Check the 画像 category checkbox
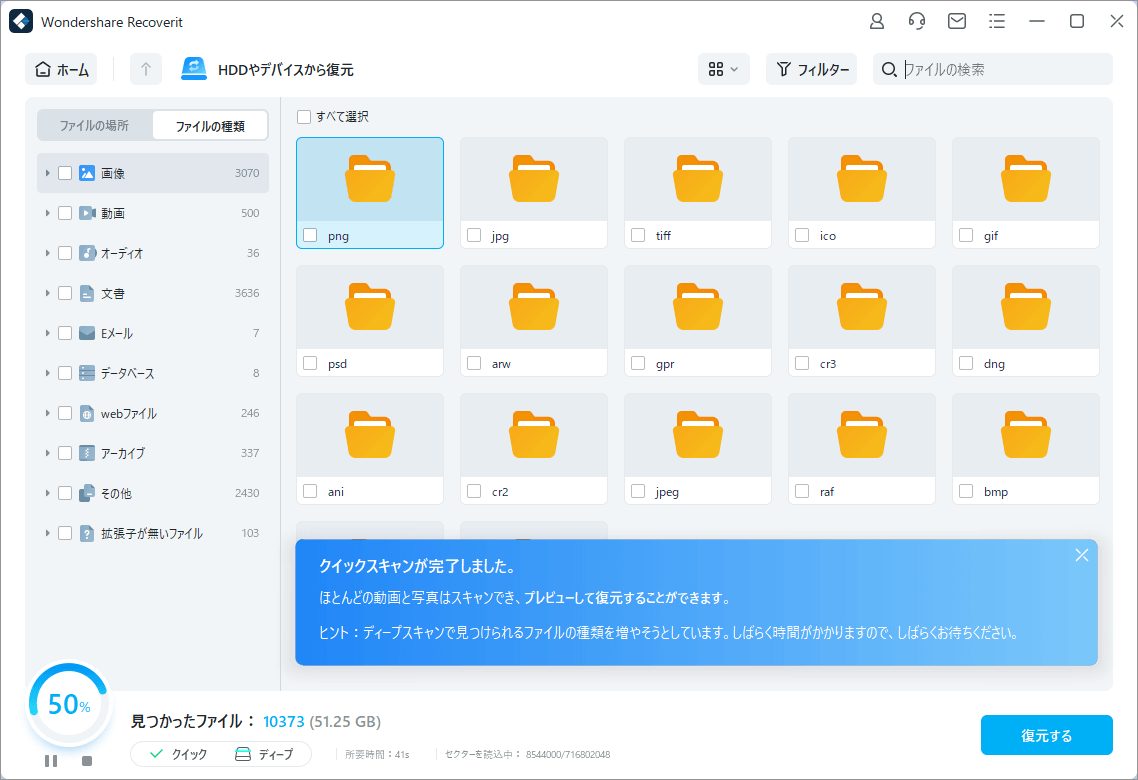 point(65,173)
